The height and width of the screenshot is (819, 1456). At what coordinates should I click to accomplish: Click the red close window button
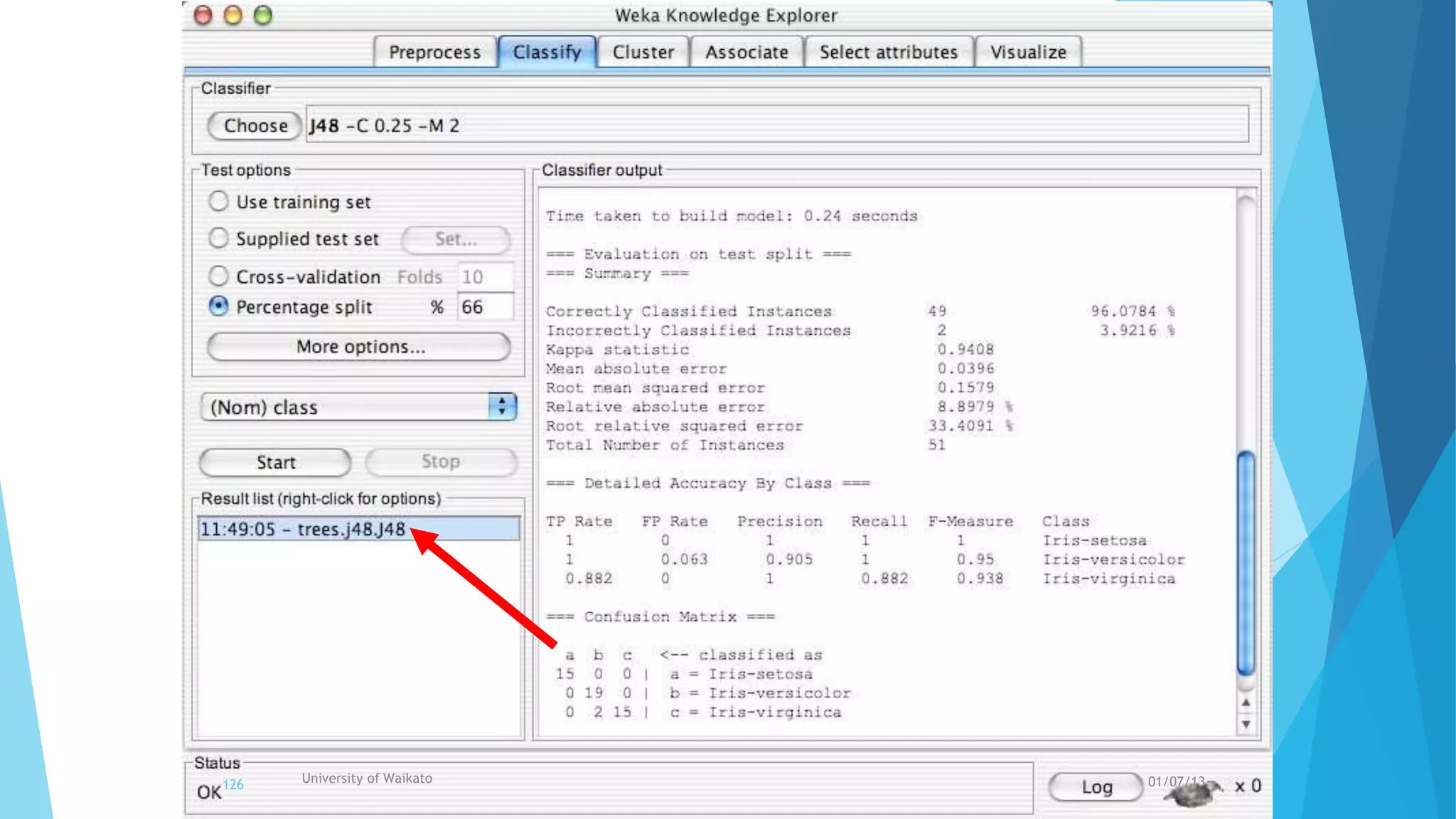coord(203,15)
